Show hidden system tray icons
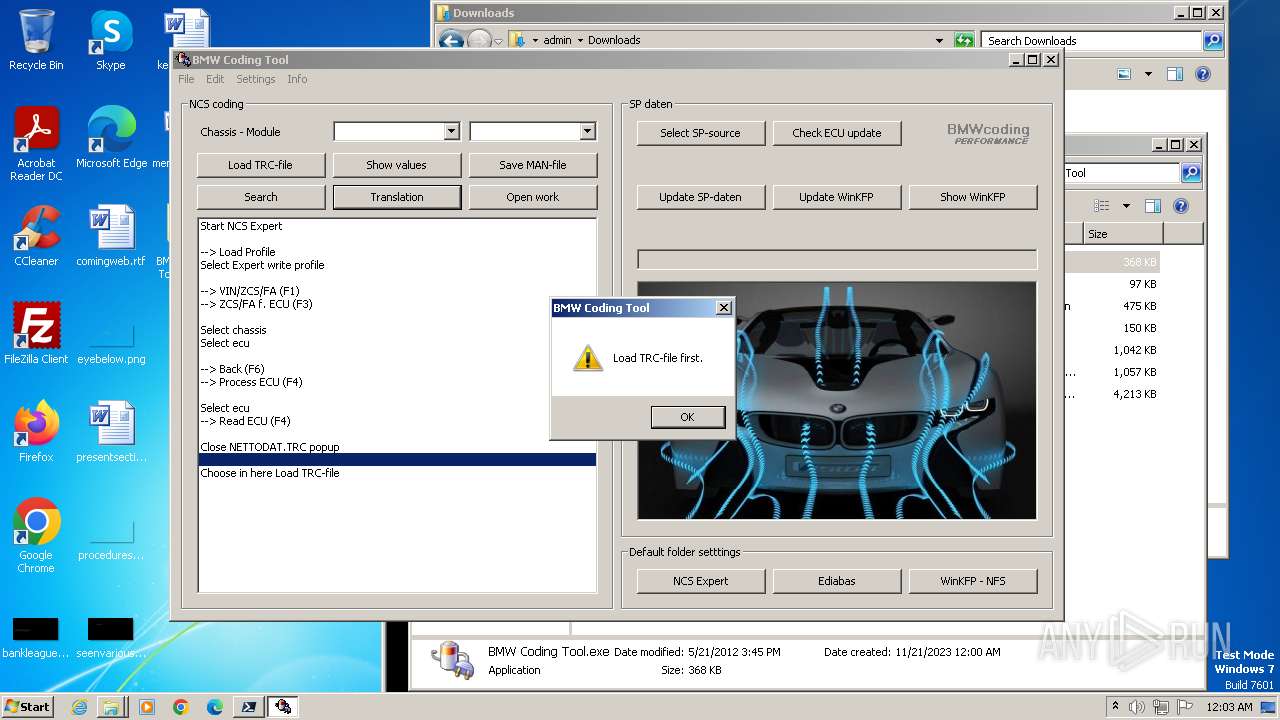Viewport: 1280px width, 720px height. pos(1115,706)
